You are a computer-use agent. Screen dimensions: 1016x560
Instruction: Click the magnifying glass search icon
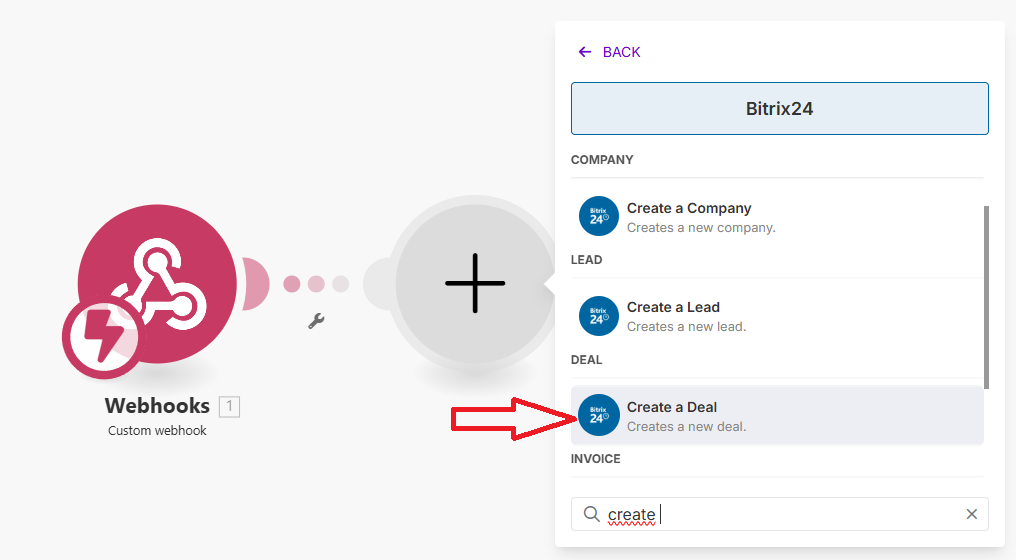591,514
